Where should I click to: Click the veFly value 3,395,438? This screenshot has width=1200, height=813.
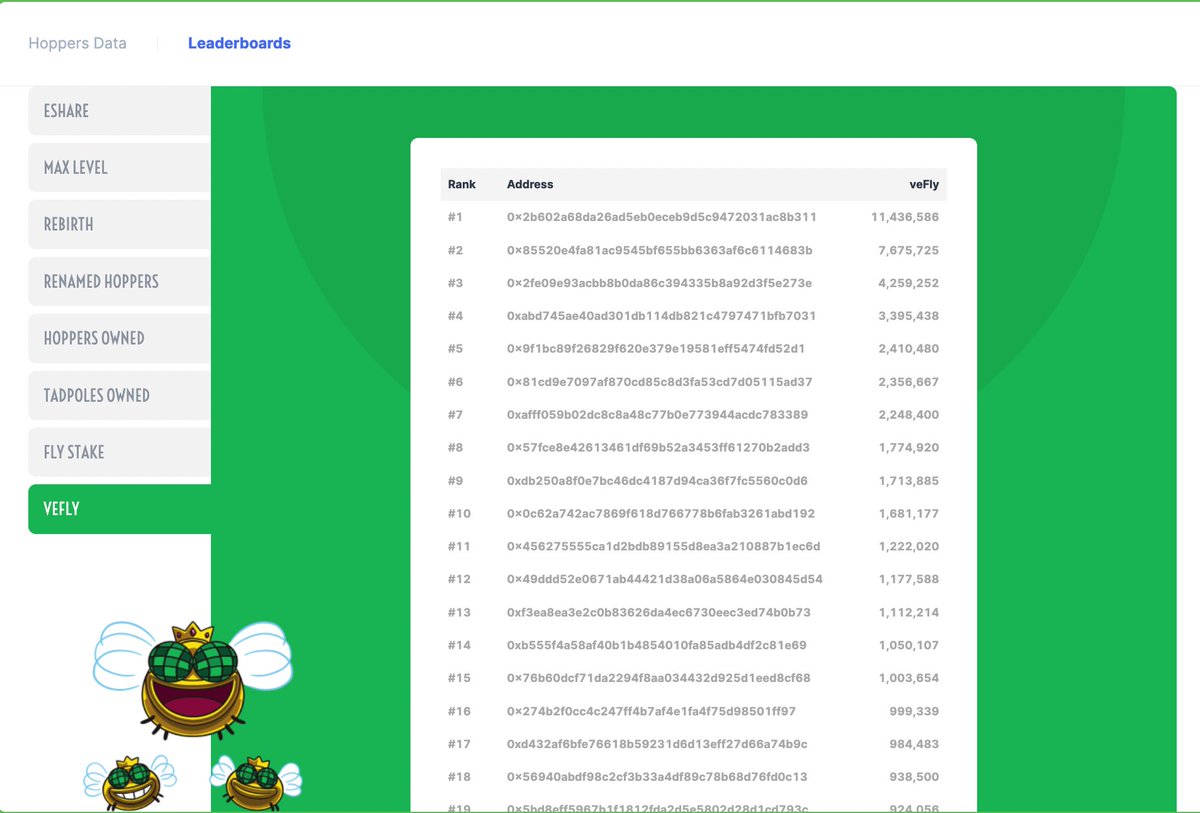909,316
